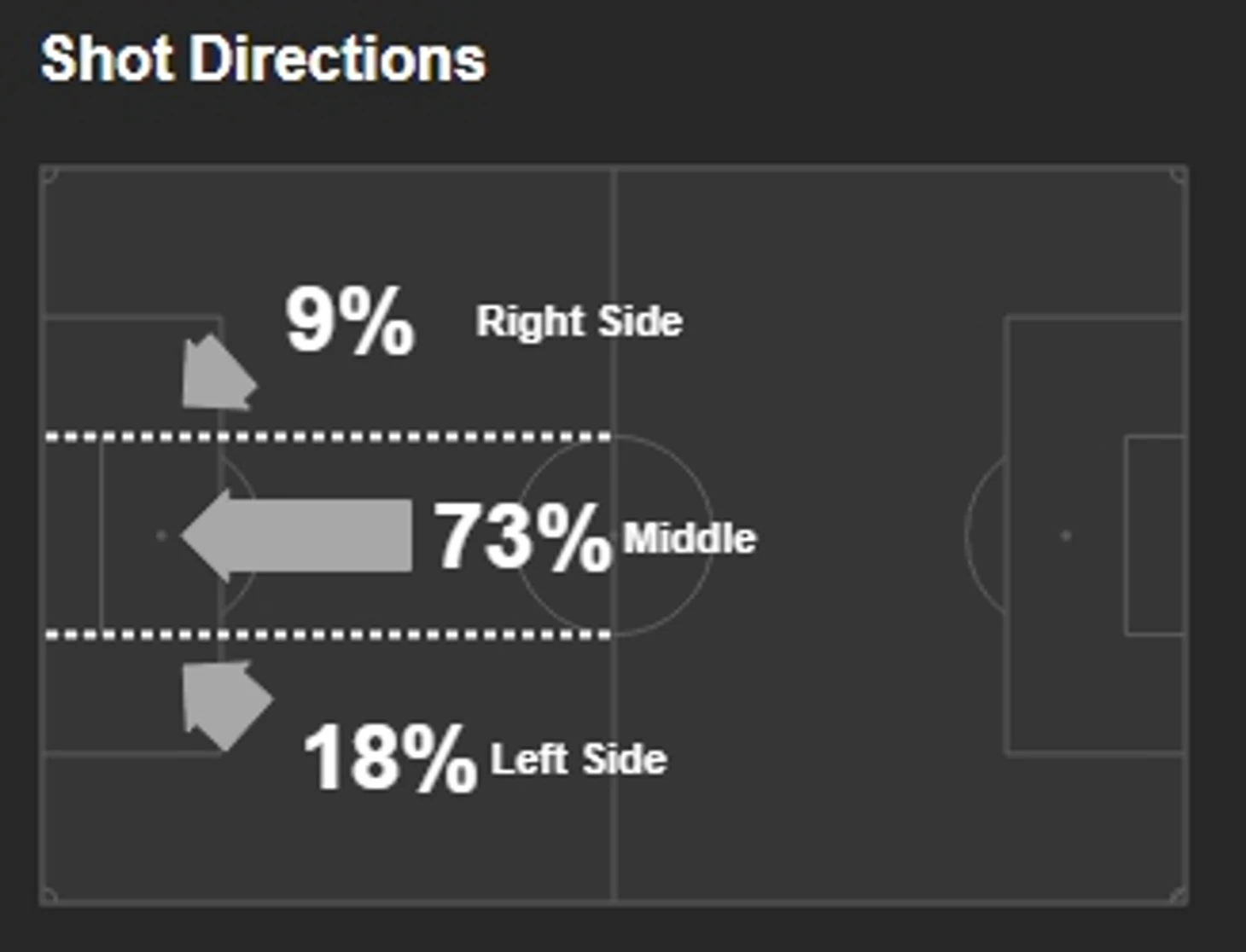The width and height of the screenshot is (1246, 952).
Task: Click the halfway line of the pitch
Action: (x=614, y=536)
